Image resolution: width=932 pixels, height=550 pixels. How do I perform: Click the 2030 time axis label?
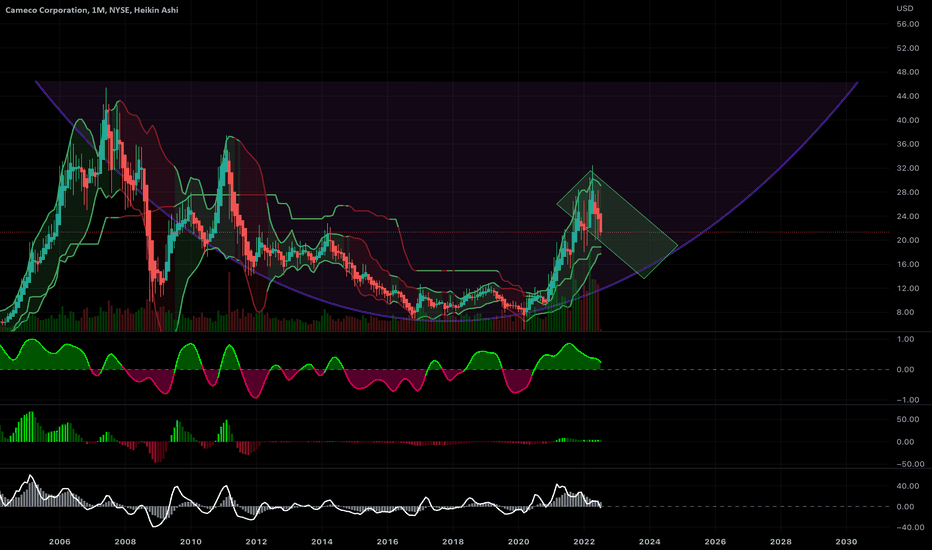846,542
